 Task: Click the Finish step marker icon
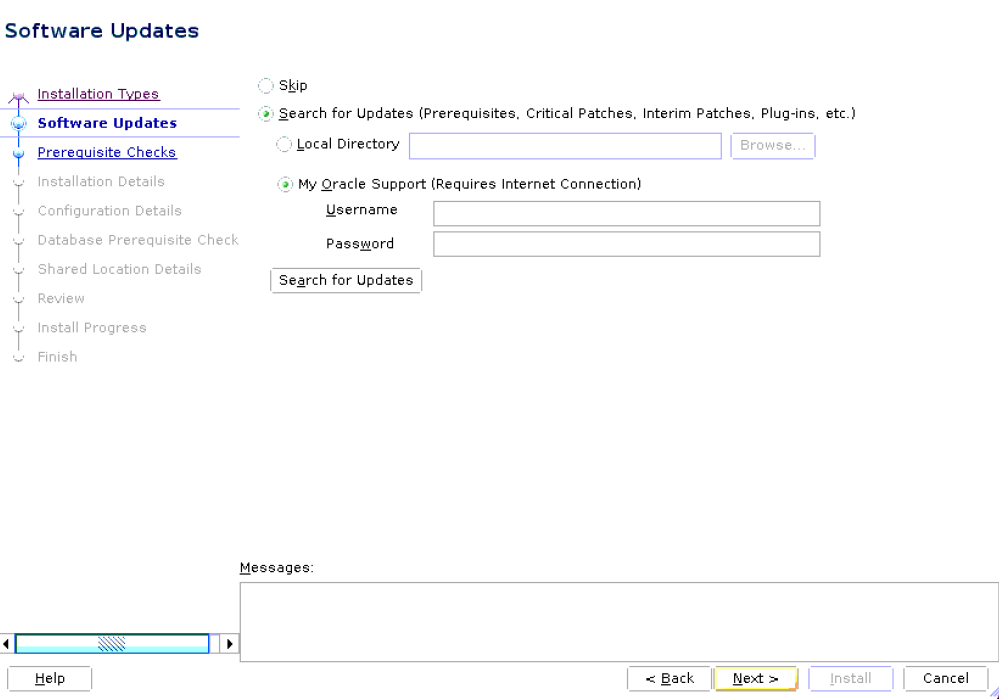click(x=19, y=357)
